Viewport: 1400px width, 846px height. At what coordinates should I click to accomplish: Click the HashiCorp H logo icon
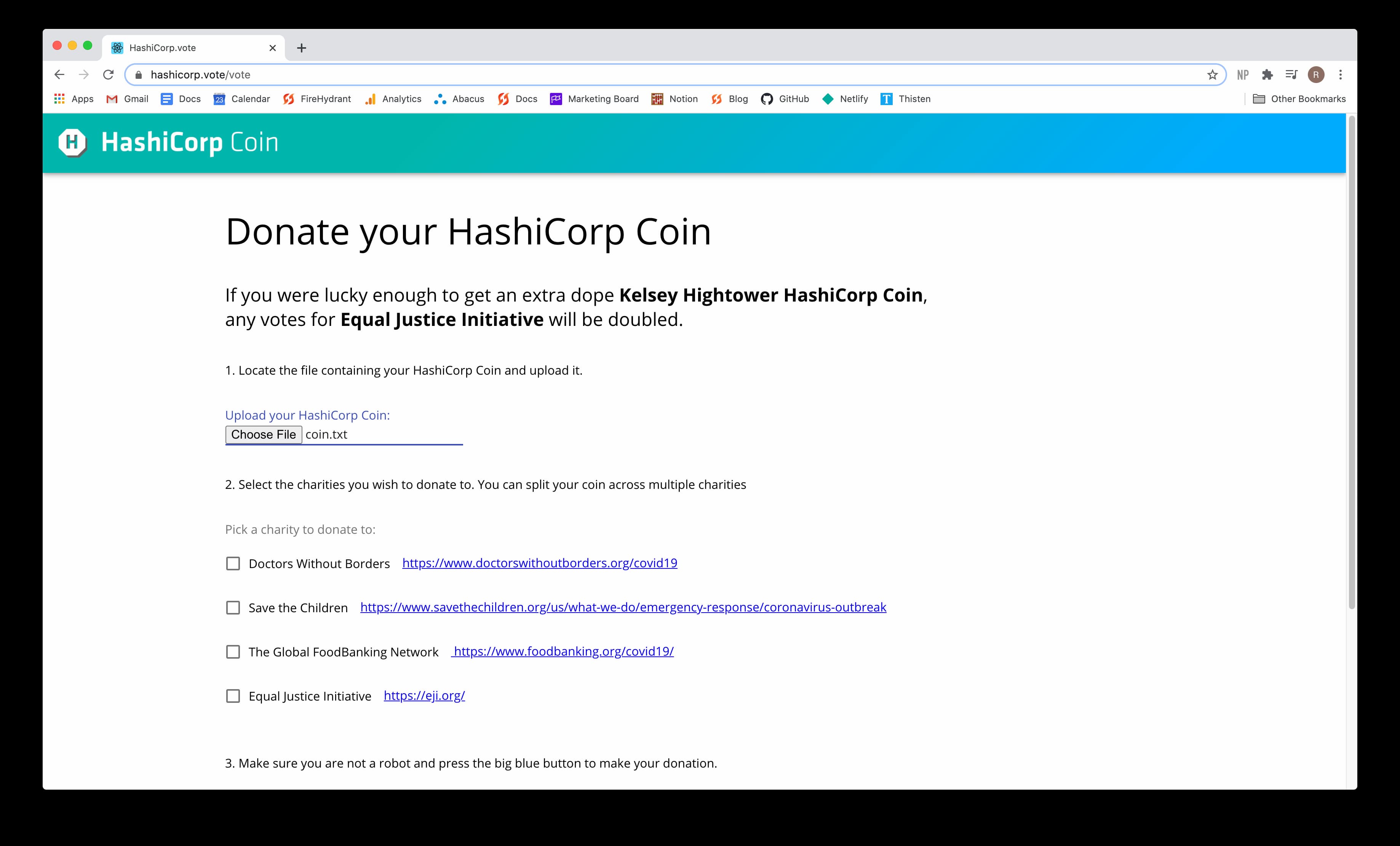click(75, 143)
